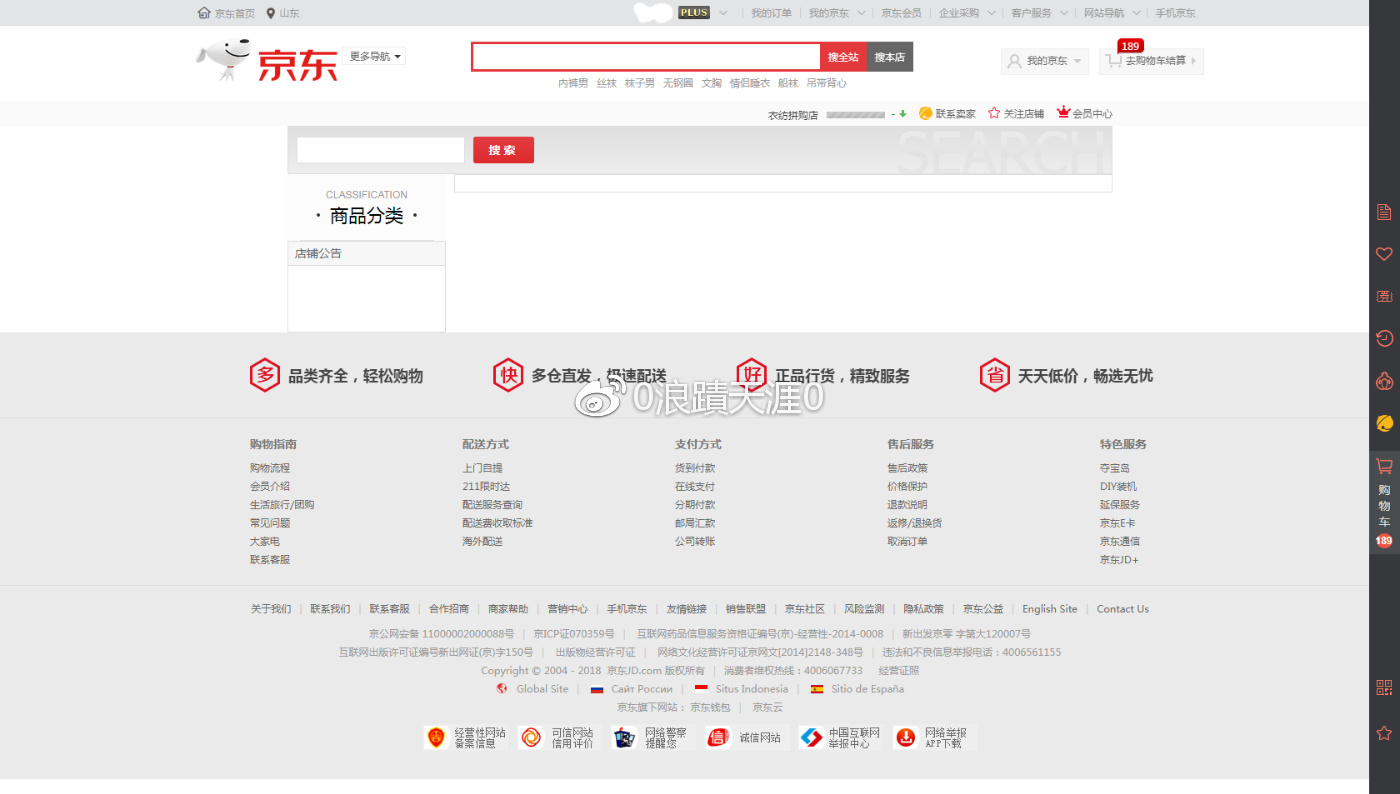Click the JD dog logo
Viewport: 1400px width, 794px height.
223,60
